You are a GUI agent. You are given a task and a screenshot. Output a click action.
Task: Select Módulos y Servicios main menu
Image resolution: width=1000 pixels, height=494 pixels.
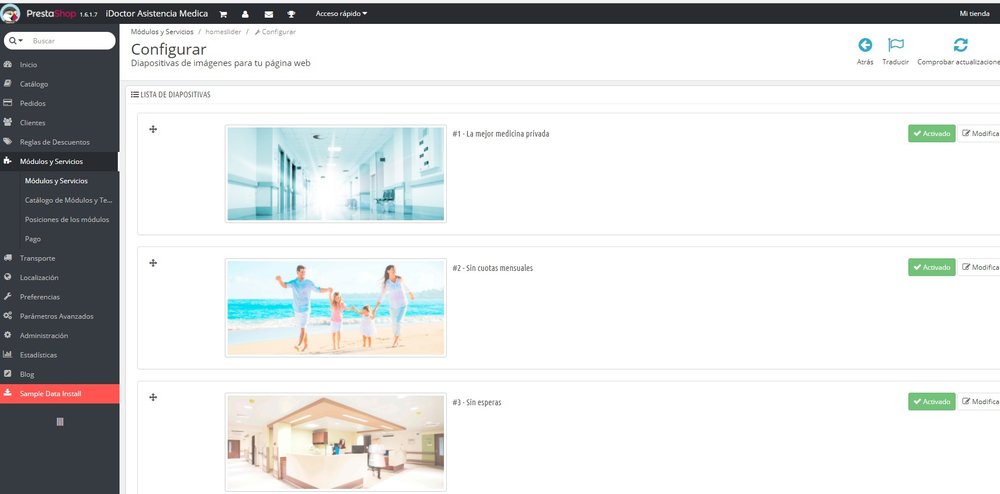point(59,161)
